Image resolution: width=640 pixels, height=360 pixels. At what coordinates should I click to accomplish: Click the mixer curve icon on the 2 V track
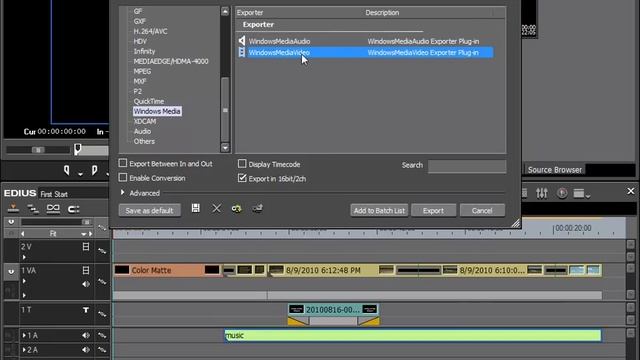click(102, 251)
